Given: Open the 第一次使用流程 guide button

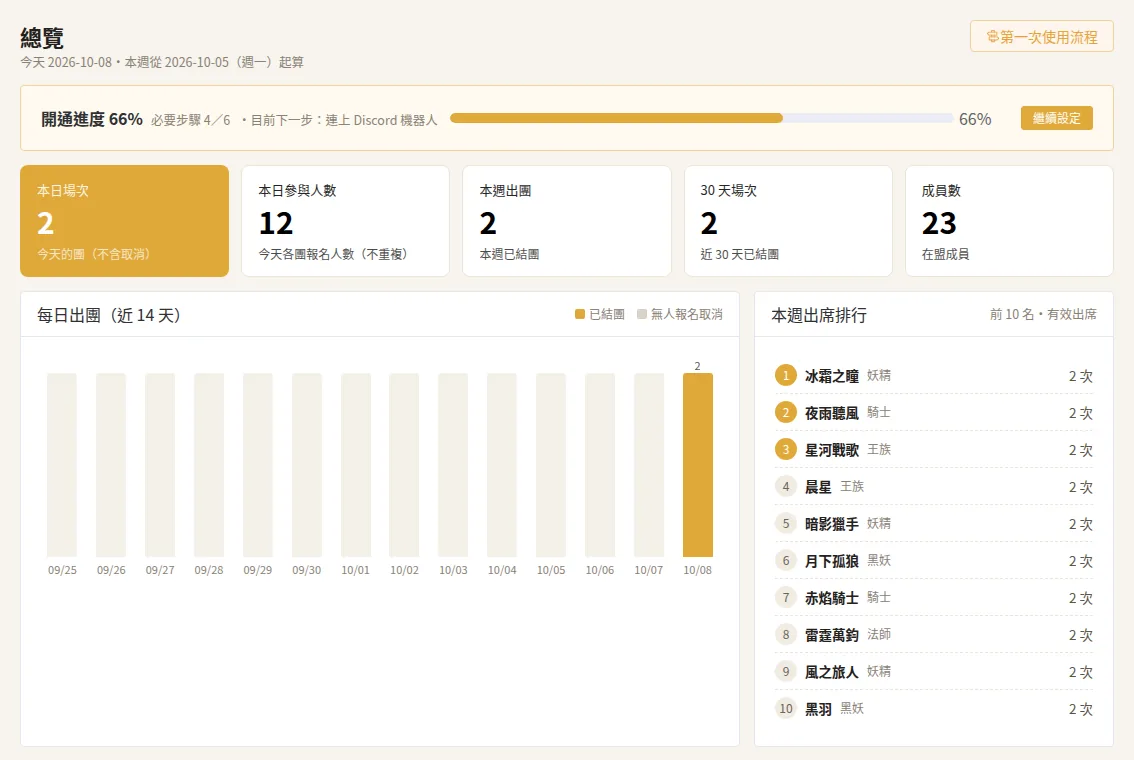Looking at the screenshot, I should click(1041, 37).
